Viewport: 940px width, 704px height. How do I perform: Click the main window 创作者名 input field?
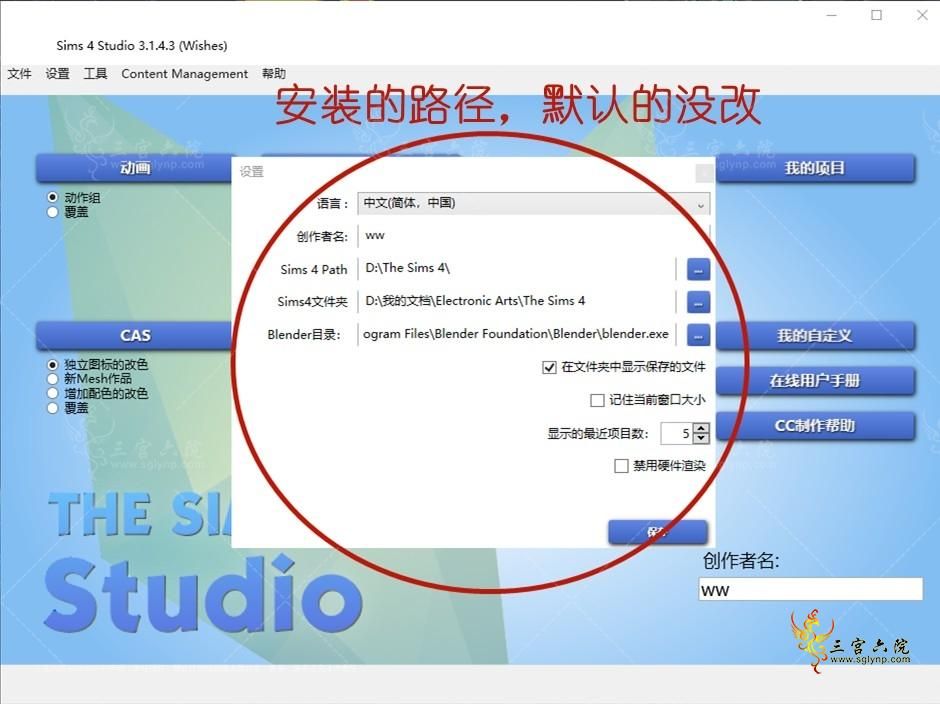[811, 589]
